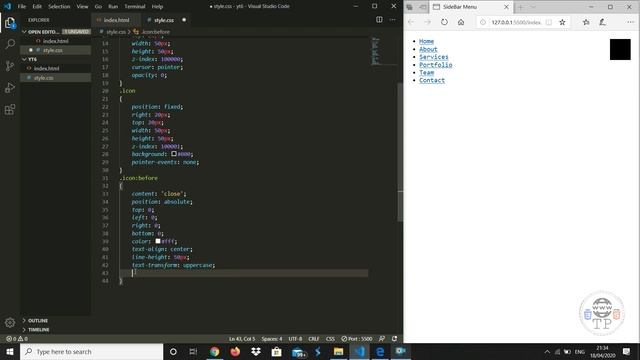
Task: Open the browser favorites hub icon
Action: pos(586,22)
